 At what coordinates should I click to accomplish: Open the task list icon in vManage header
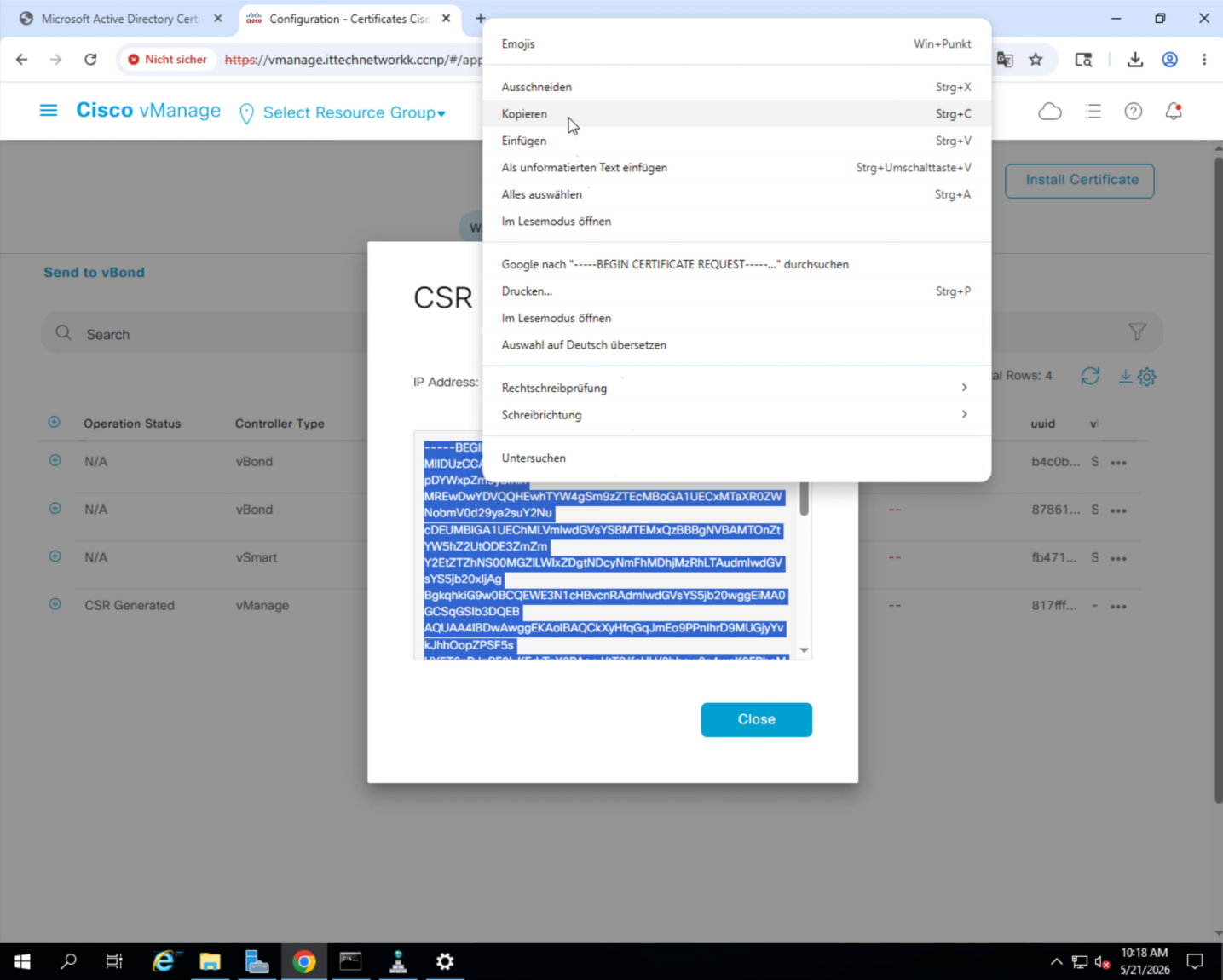pyautogui.click(x=1093, y=112)
